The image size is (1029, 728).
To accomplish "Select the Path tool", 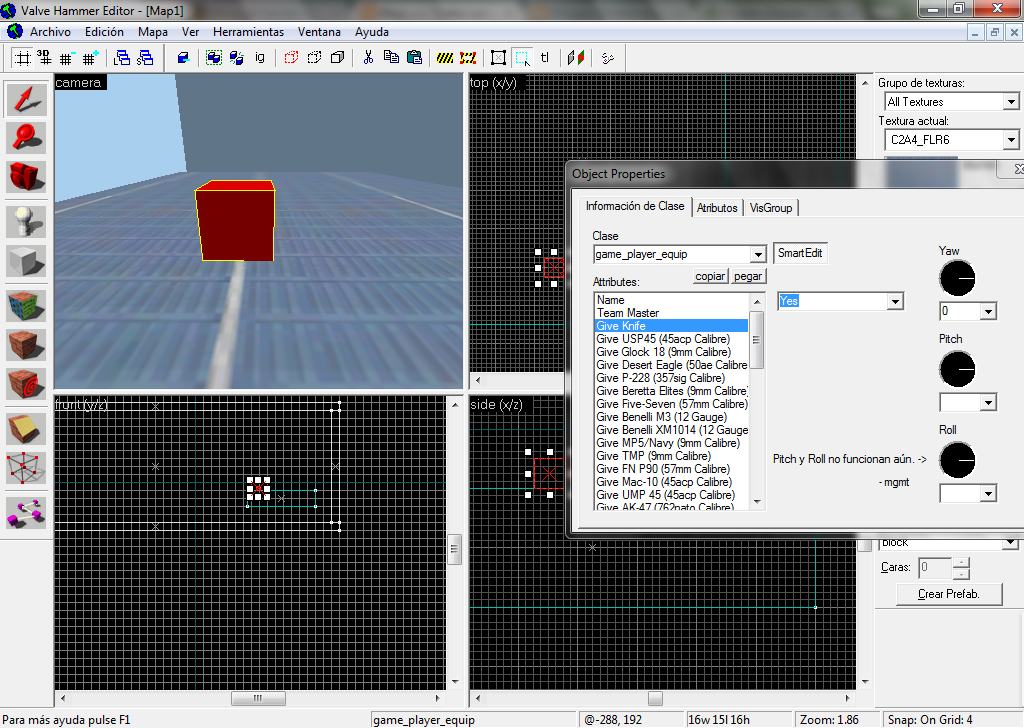I will 26,513.
